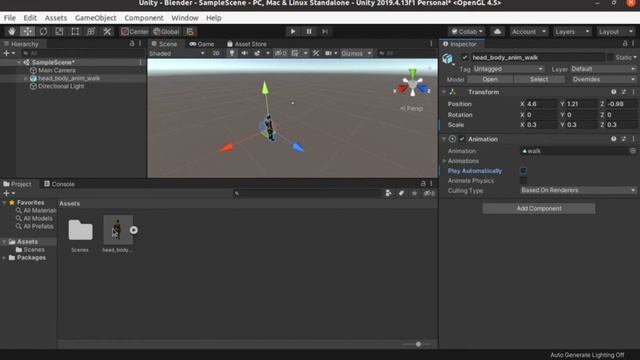Toggle handle rotation Global button
Screen dimensions: 640x360
pyautogui.click(x=167, y=31)
